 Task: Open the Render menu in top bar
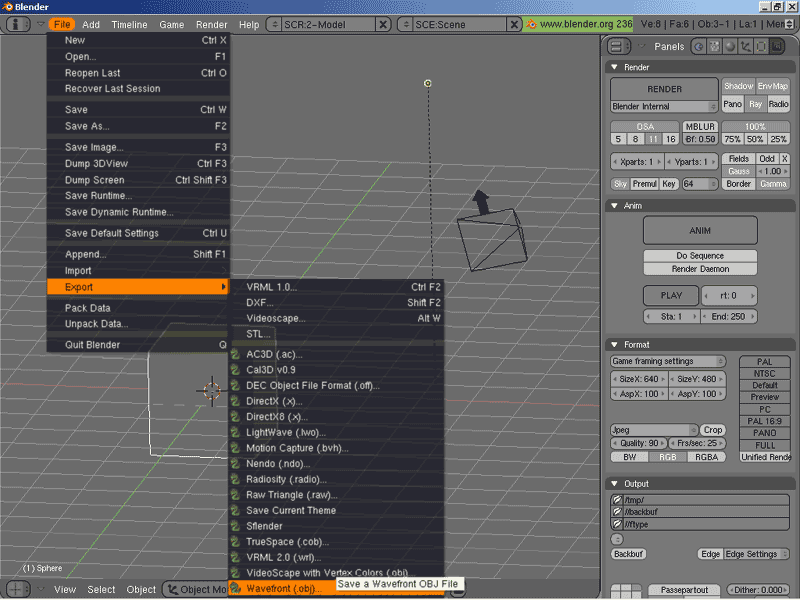pos(211,24)
